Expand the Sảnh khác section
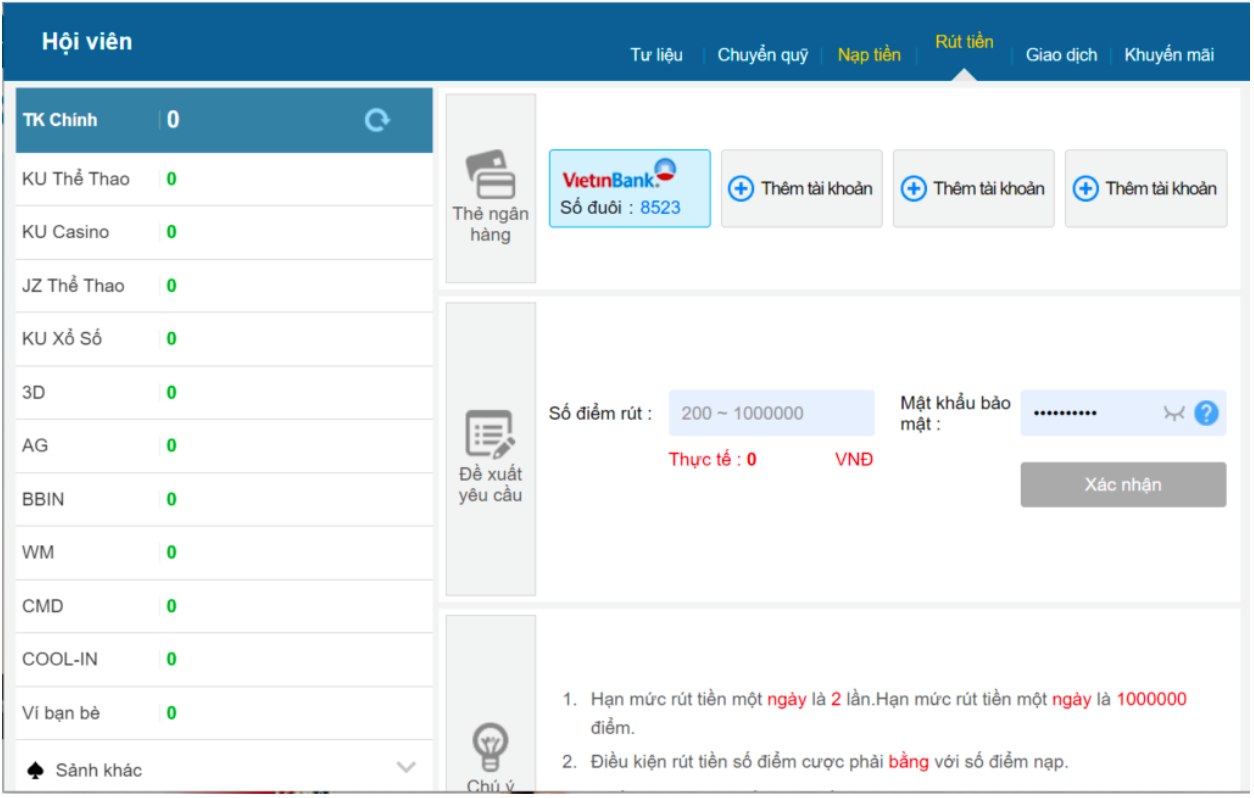1254x798 pixels. coord(405,768)
